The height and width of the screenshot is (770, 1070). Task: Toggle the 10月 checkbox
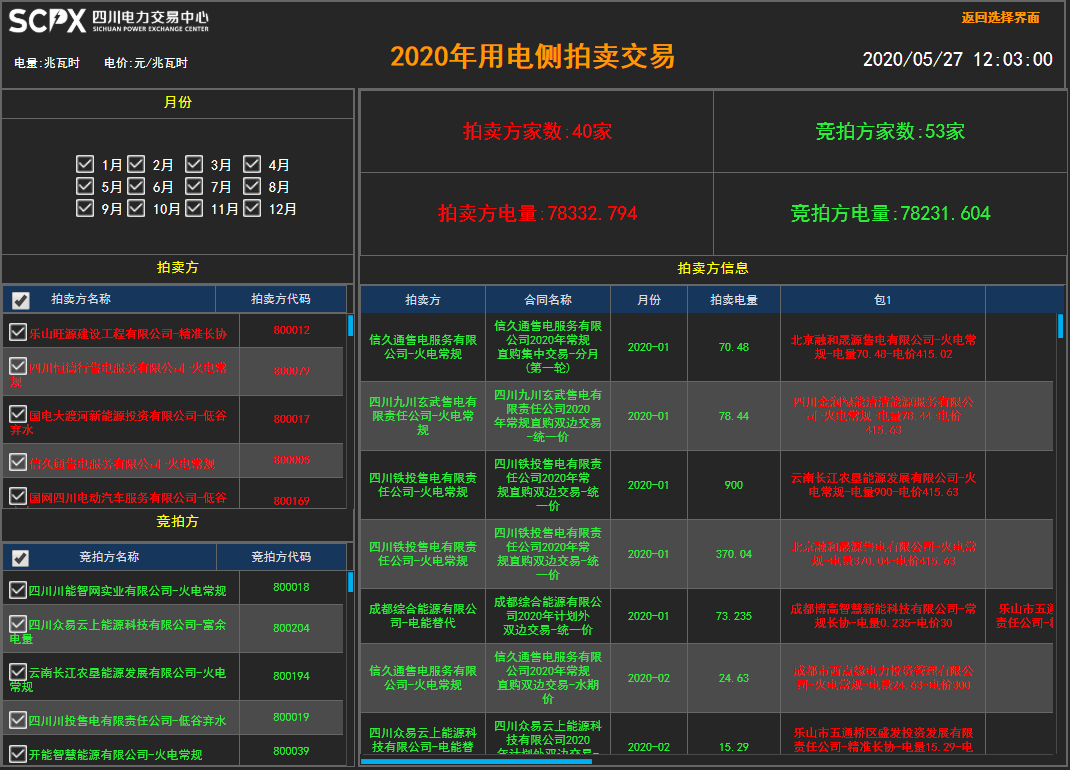(136, 208)
